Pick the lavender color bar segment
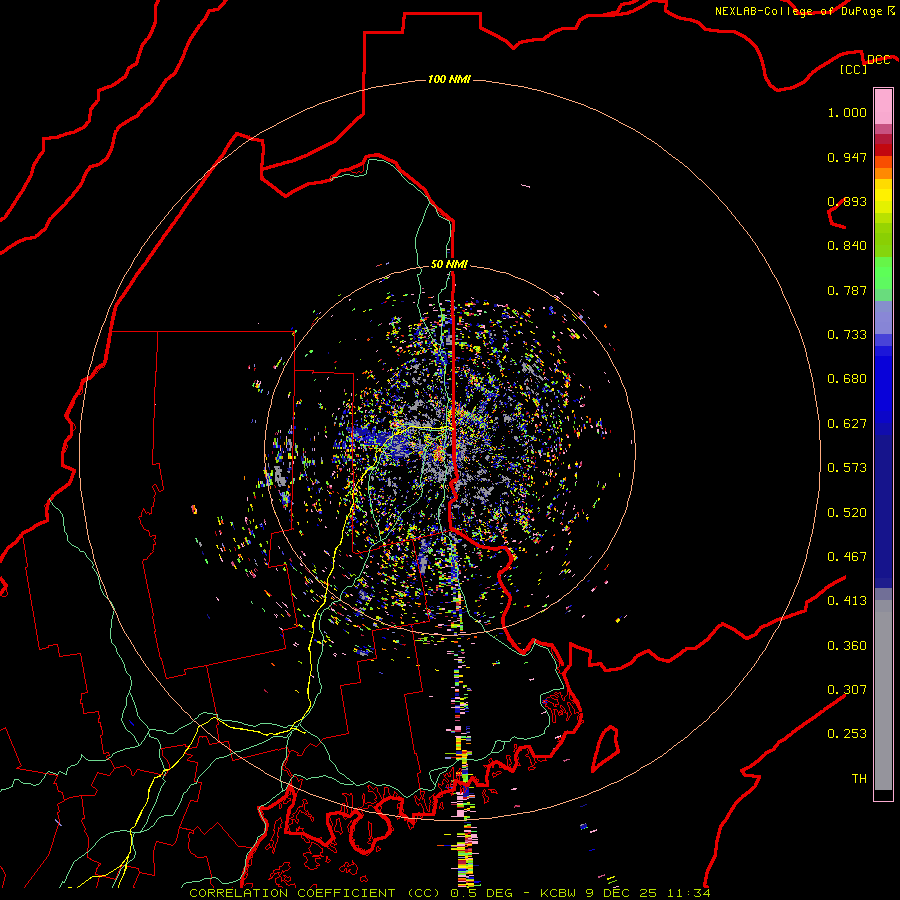This screenshot has width=900, height=900. 883,317
